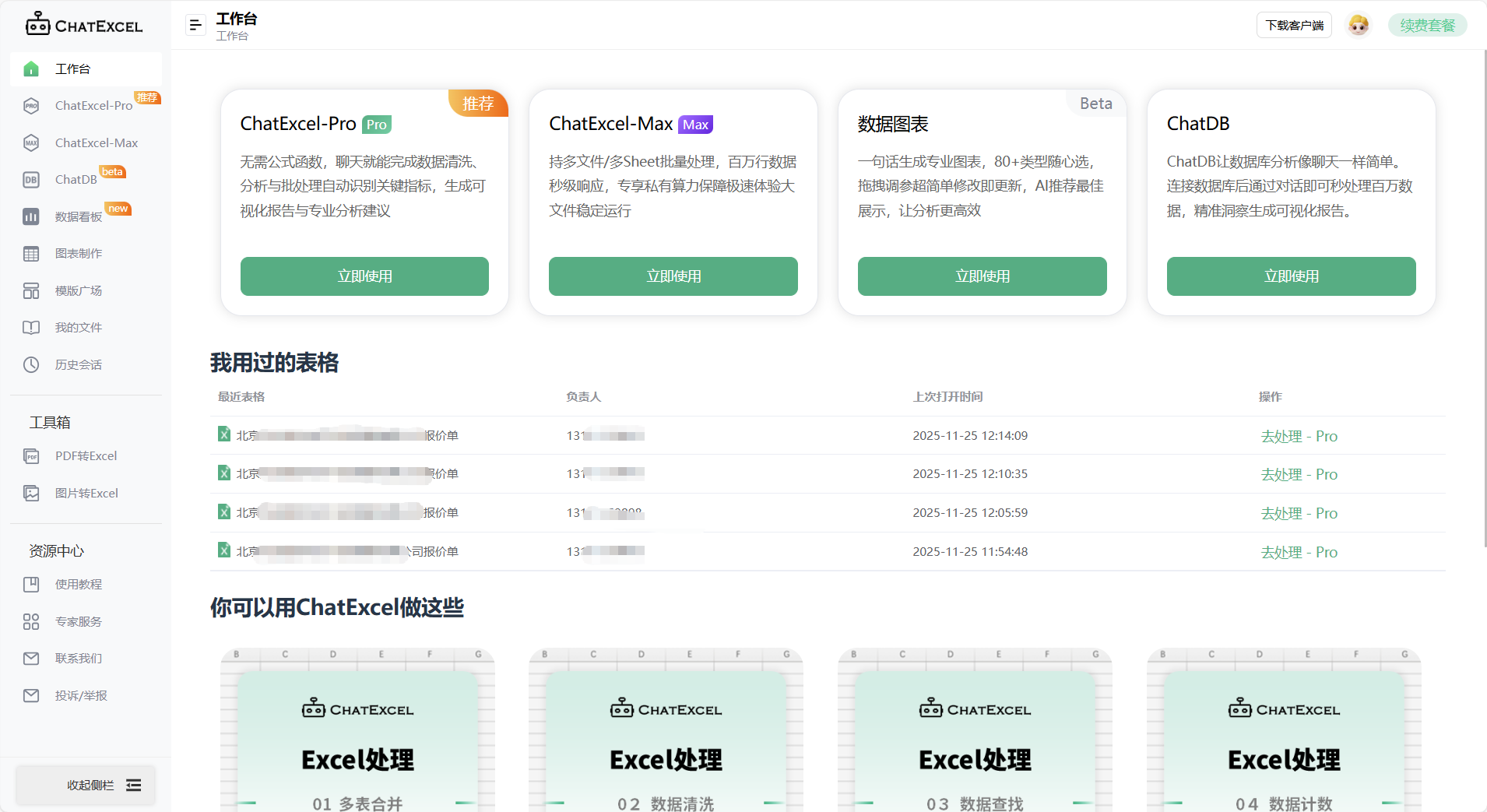Open the Excel file icon in row one
This screenshot has height=812, width=1487.
coord(223,434)
